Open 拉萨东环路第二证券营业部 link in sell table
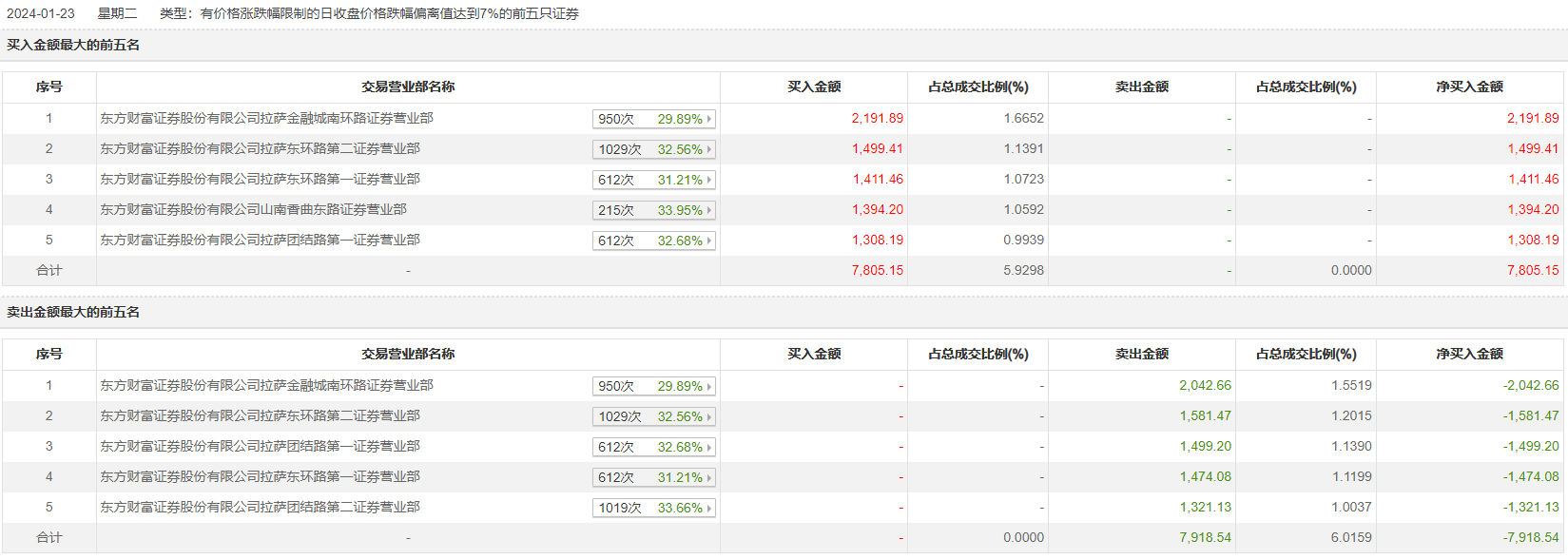Image resolution: width=1568 pixels, height=559 pixels. [x=260, y=416]
